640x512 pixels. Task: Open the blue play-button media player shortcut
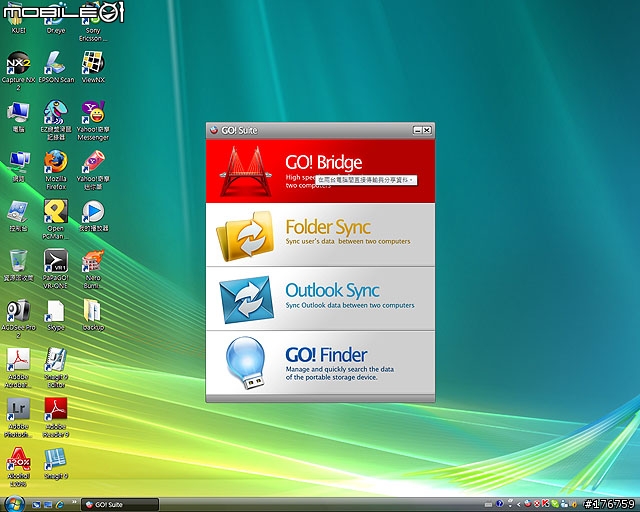[x=93, y=216]
